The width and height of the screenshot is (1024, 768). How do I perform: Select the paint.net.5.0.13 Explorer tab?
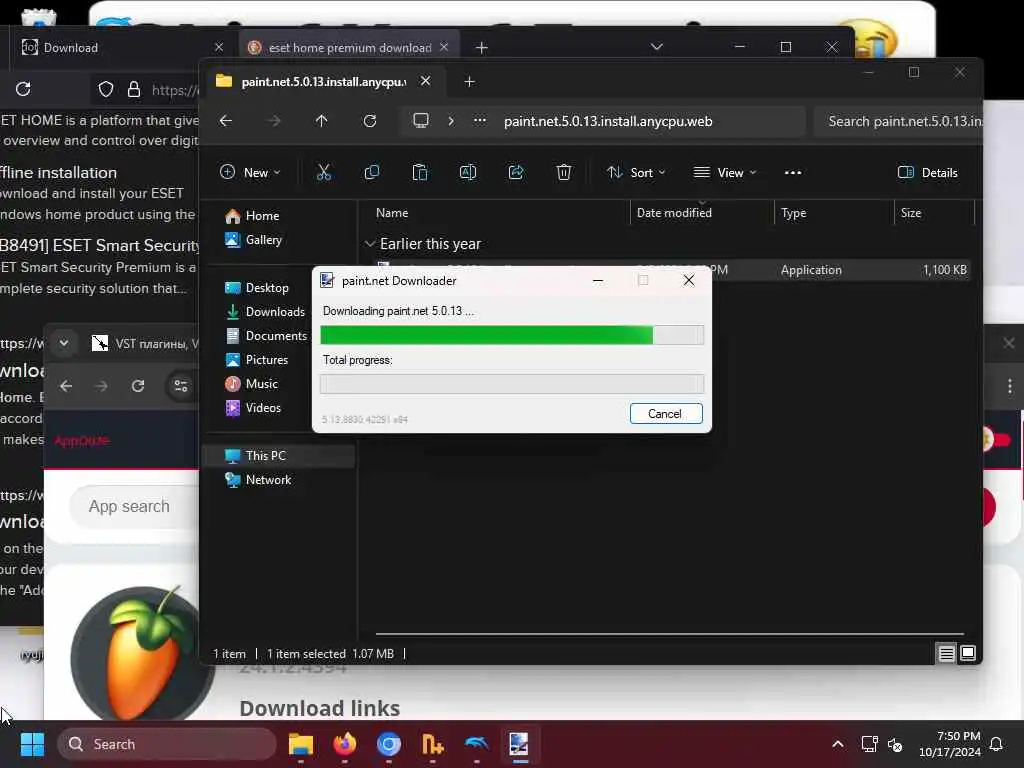323,82
